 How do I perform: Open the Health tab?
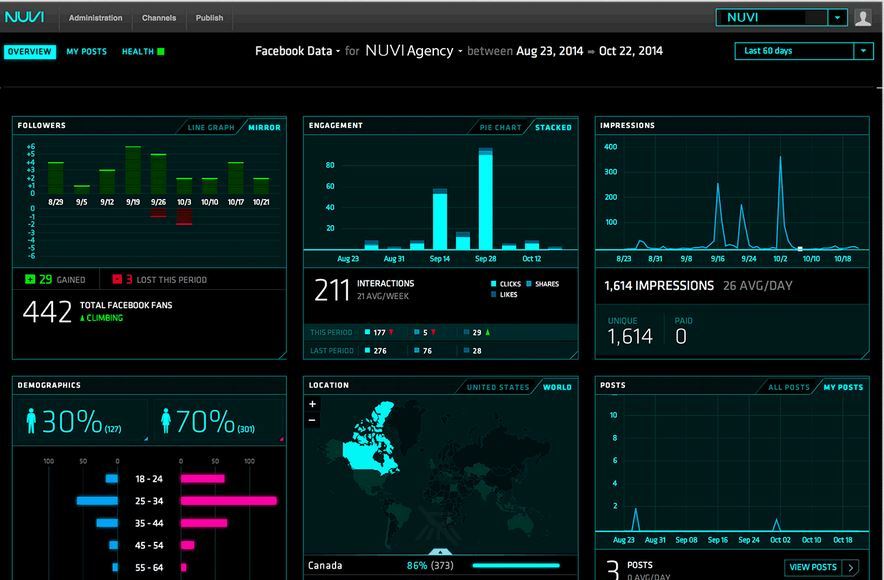point(138,52)
